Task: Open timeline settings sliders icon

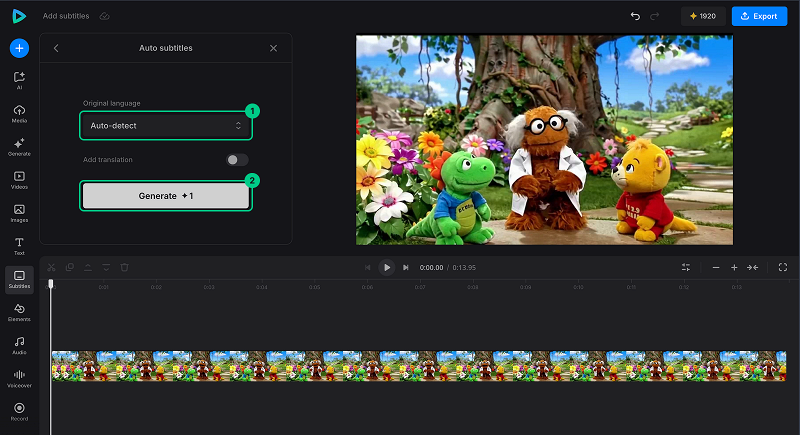Action: 686,267
